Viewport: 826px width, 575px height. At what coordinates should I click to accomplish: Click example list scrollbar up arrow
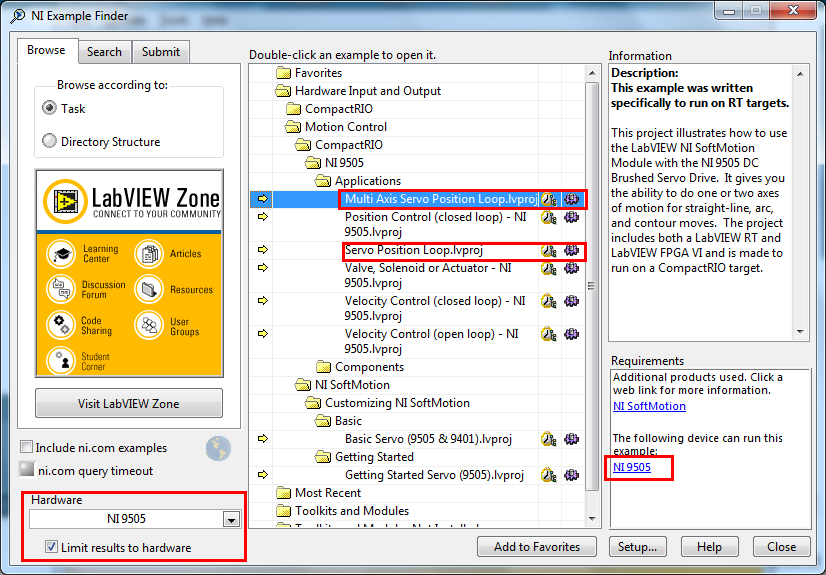pos(592,73)
